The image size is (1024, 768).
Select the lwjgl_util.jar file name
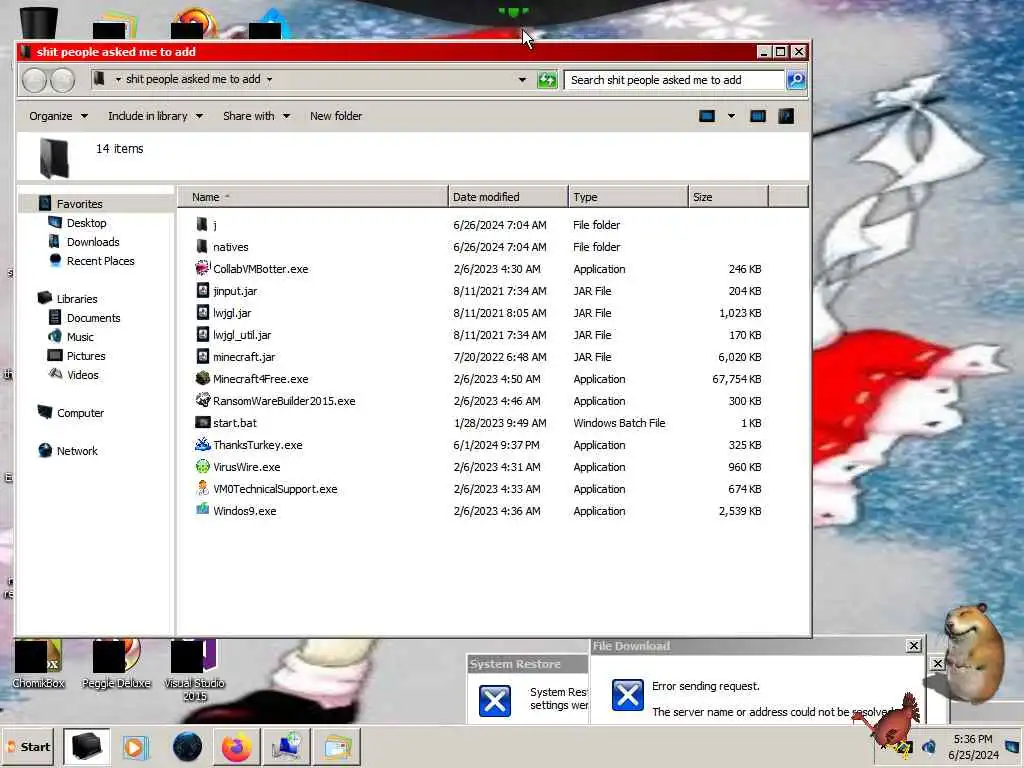[x=242, y=335]
